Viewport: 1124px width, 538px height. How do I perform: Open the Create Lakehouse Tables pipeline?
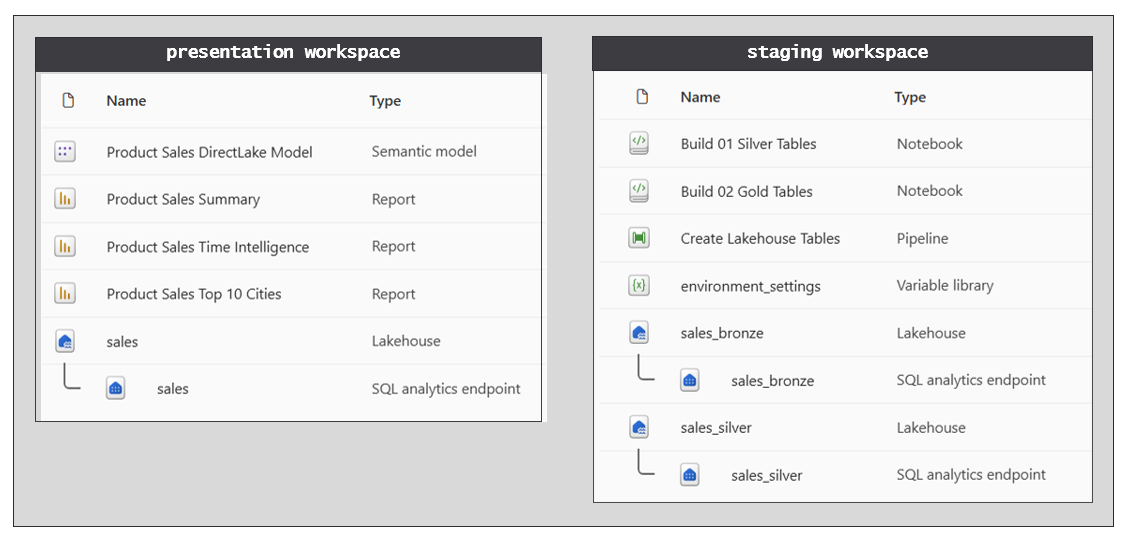760,239
